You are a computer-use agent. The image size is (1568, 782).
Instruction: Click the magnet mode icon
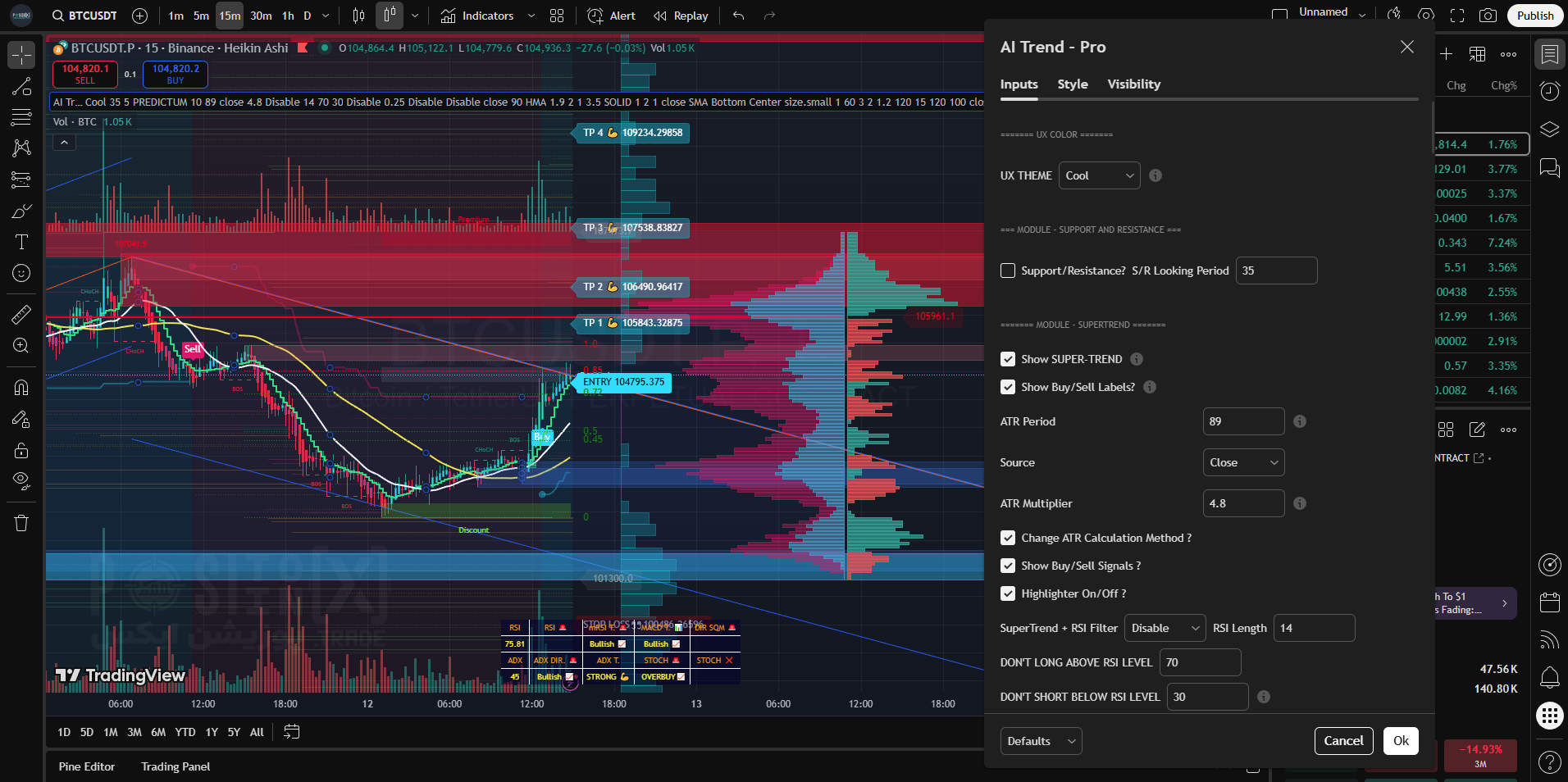21,388
